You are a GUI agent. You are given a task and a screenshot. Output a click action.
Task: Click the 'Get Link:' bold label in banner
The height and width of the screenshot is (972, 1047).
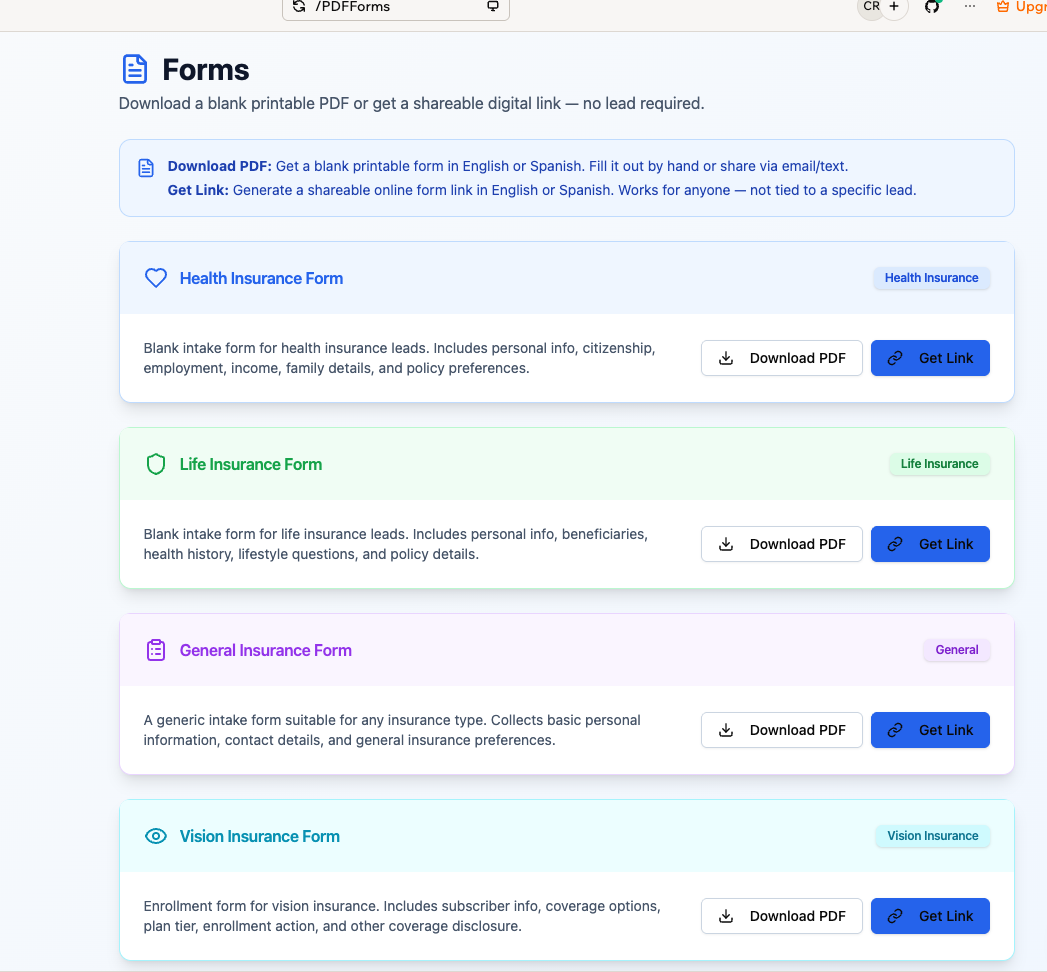pos(198,190)
